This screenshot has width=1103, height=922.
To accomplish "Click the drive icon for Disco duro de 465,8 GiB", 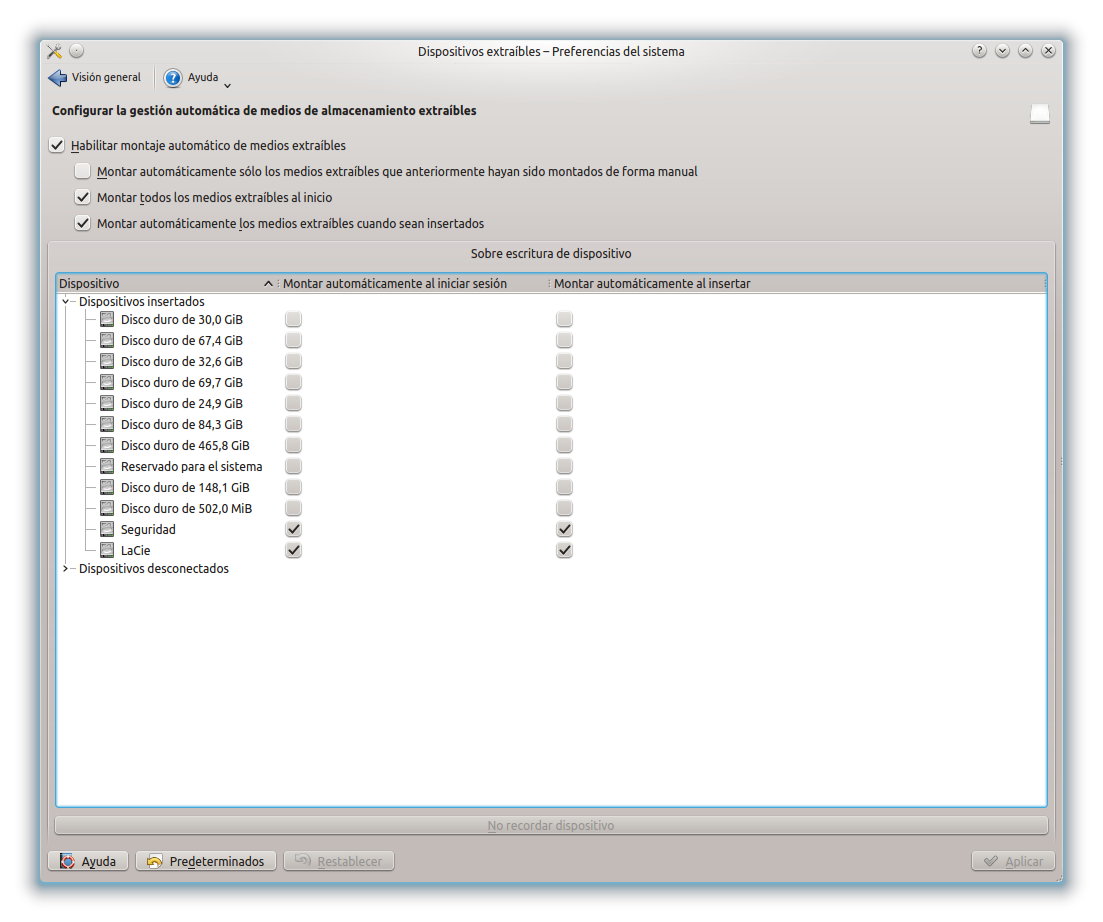I will (x=107, y=446).
